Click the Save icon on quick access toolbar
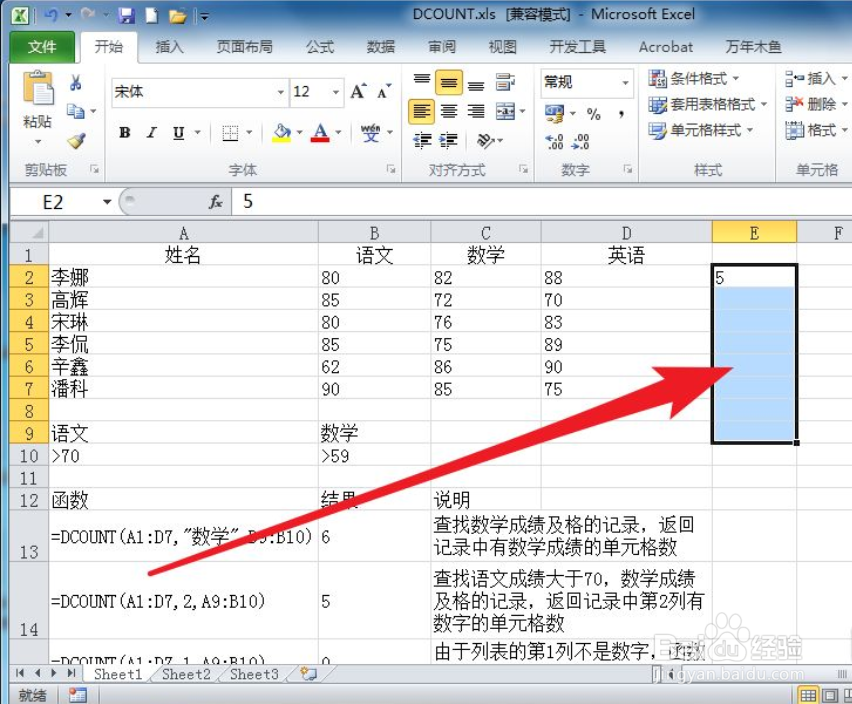Viewport: 852px width, 704px height. point(126,14)
